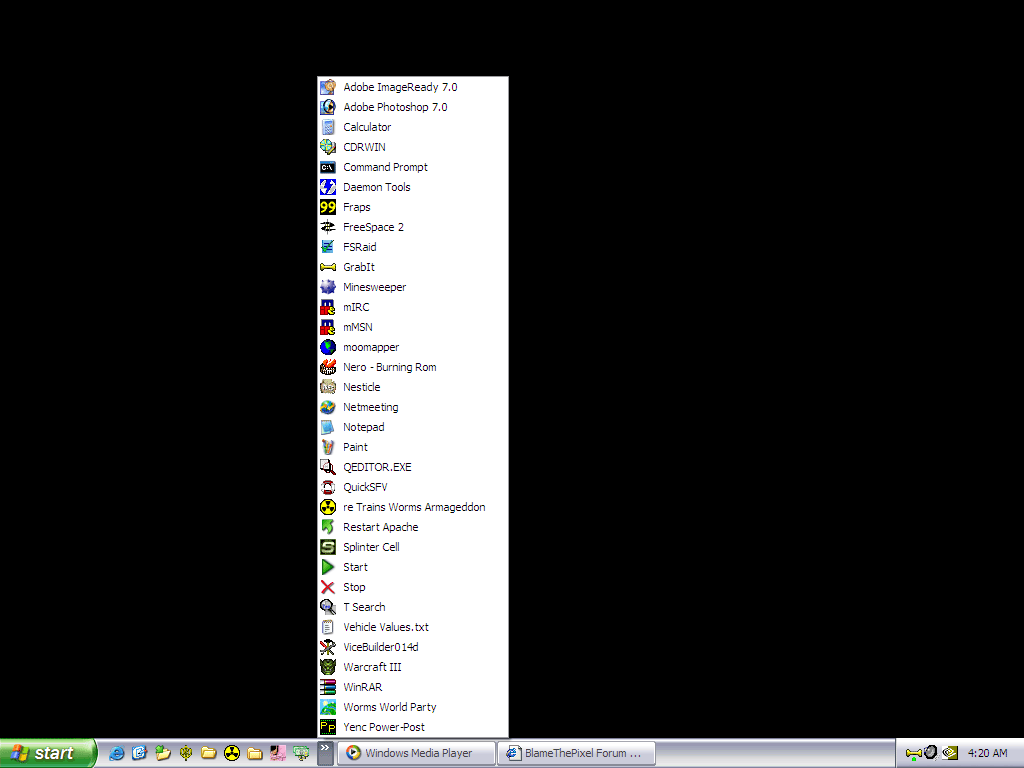1024x768 pixels.
Task: Switch to Windows Media Player taskbar button
Action: pos(416,753)
